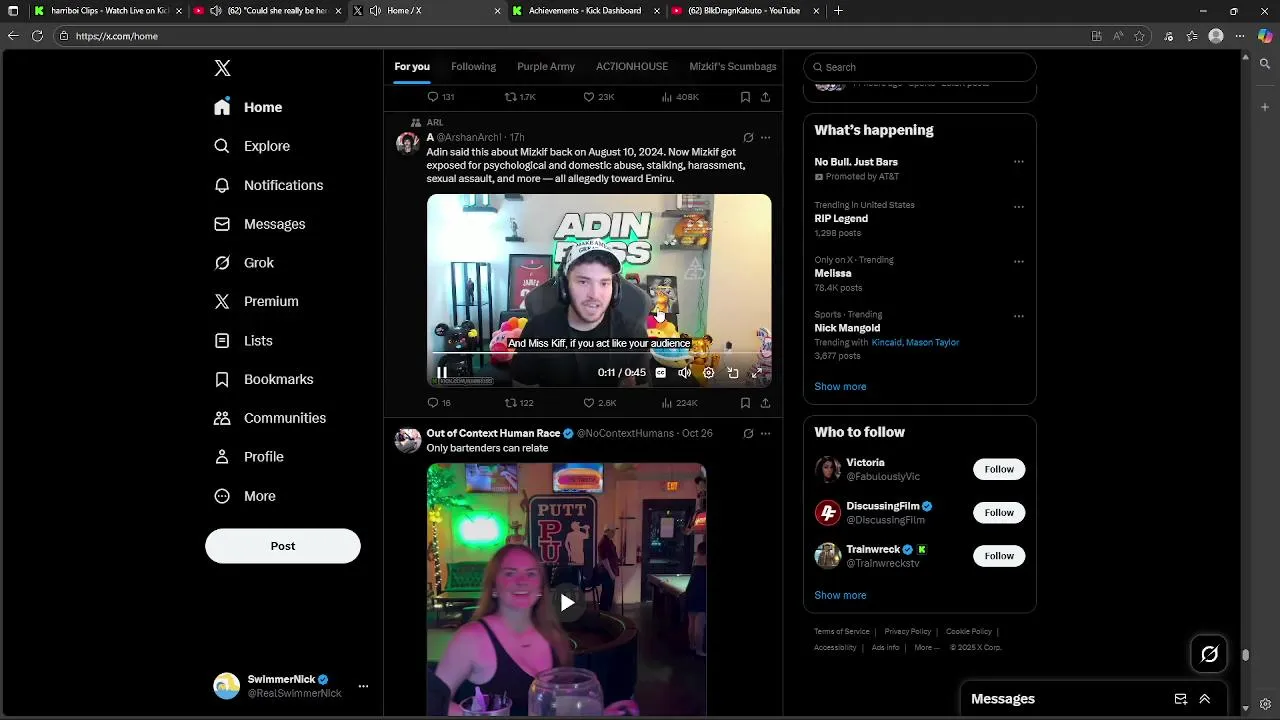Viewport: 1280px width, 720px height.
Task: Click Show more under What's happening
Action: [840, 387]
